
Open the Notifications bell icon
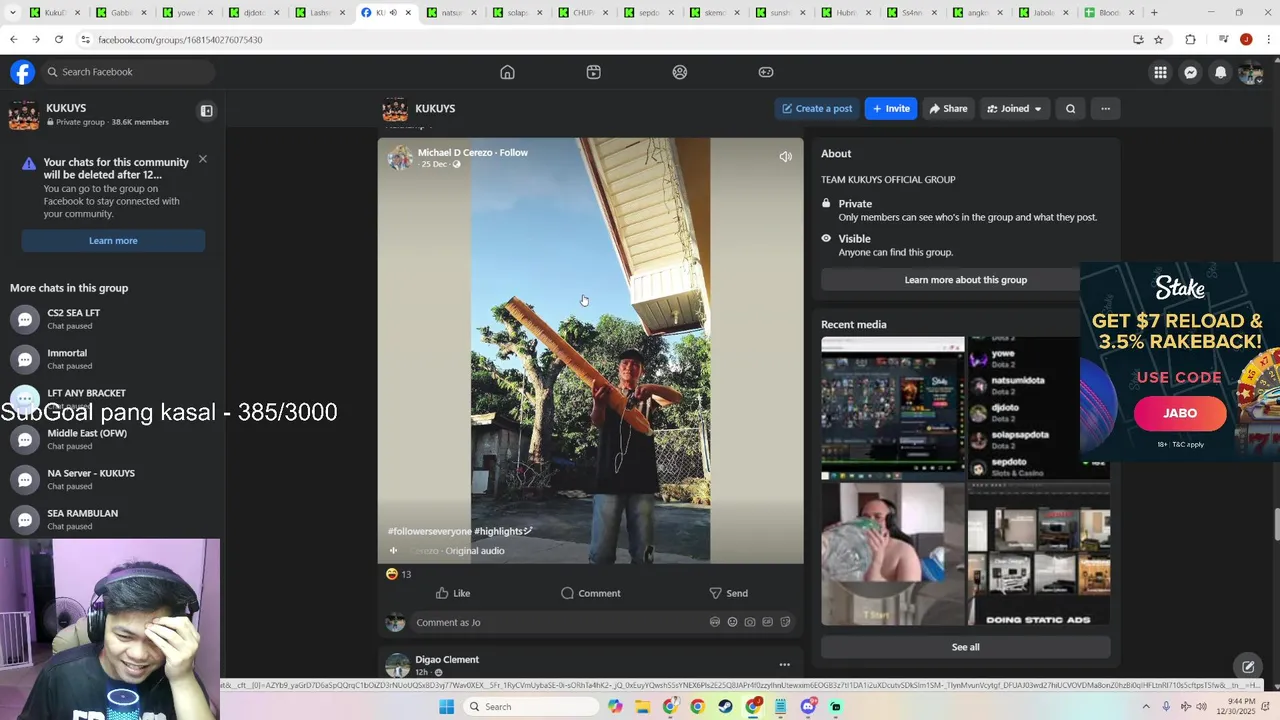(x=1220, y=72)
